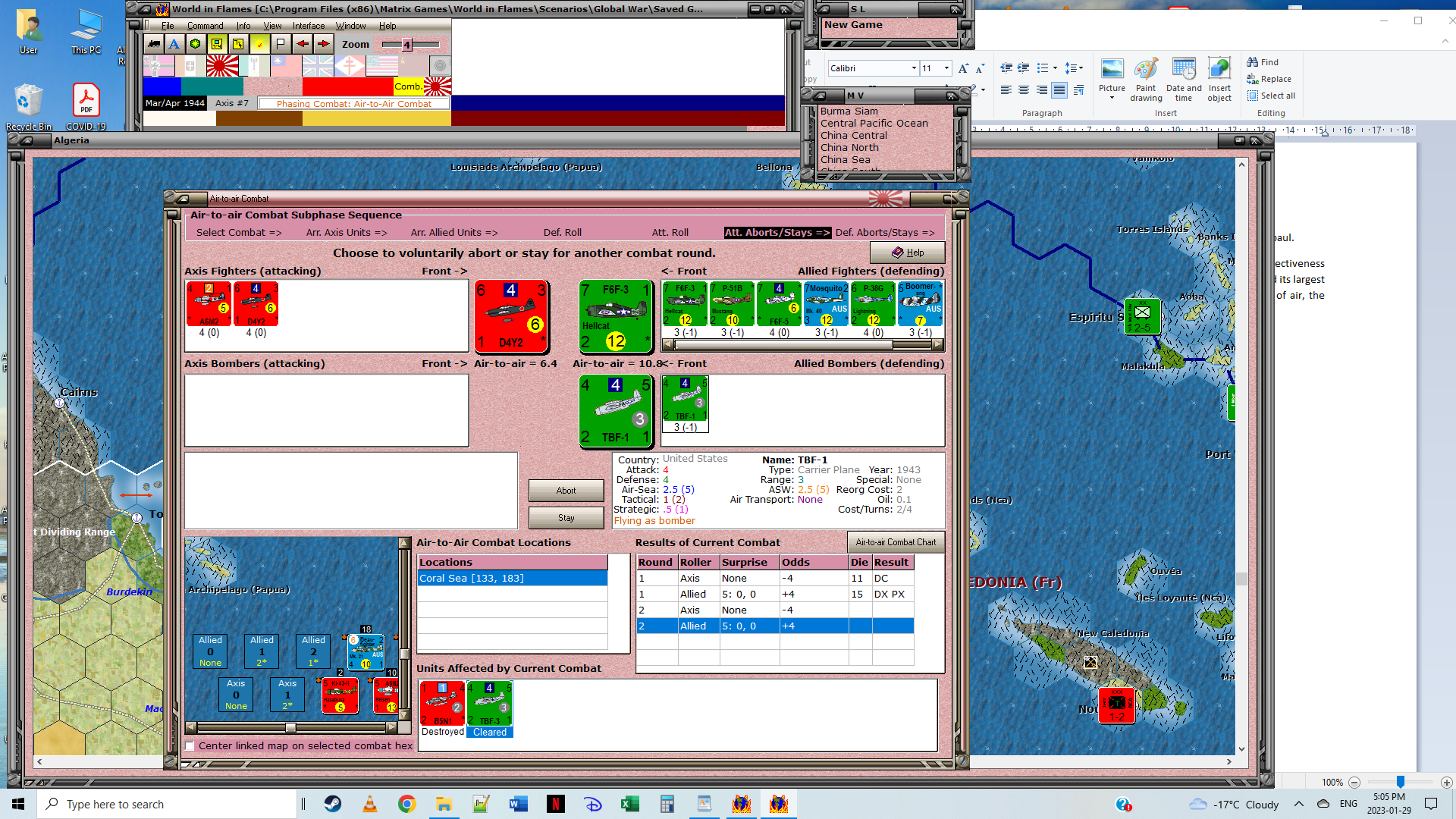This screenshot has width=1456, height=819.
Task: Select the Boomerang AUS fighter counter
Action: pyautogui.click(x=920, y=305)
